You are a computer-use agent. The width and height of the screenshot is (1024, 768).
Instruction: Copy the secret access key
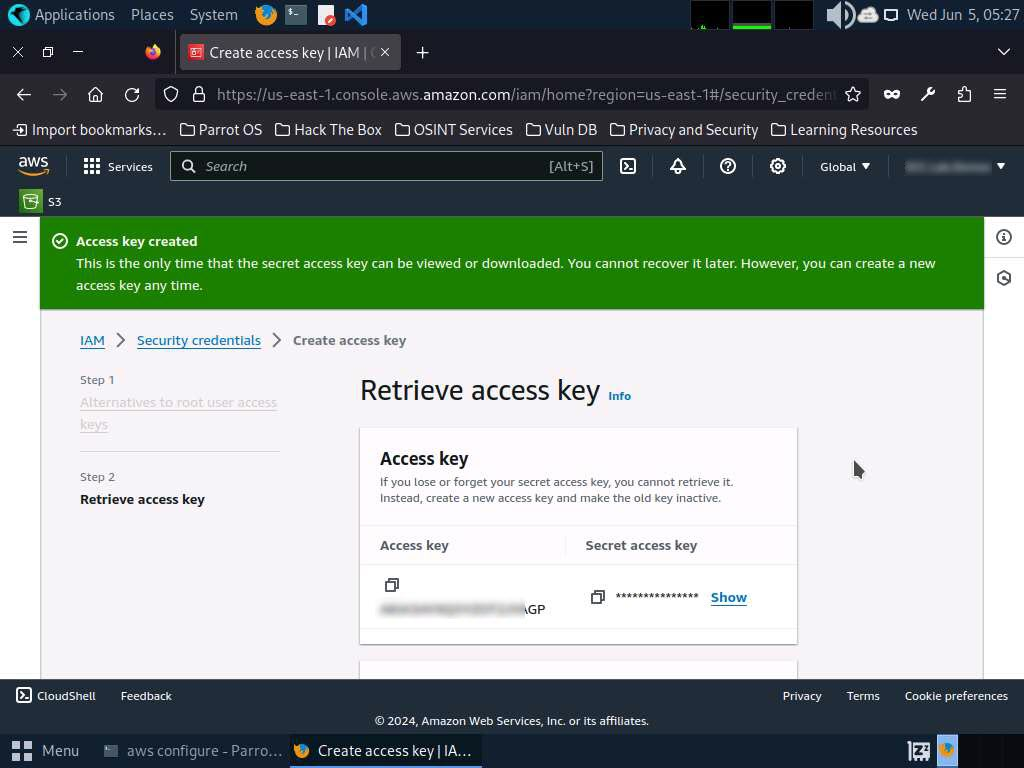pos(597,597)
